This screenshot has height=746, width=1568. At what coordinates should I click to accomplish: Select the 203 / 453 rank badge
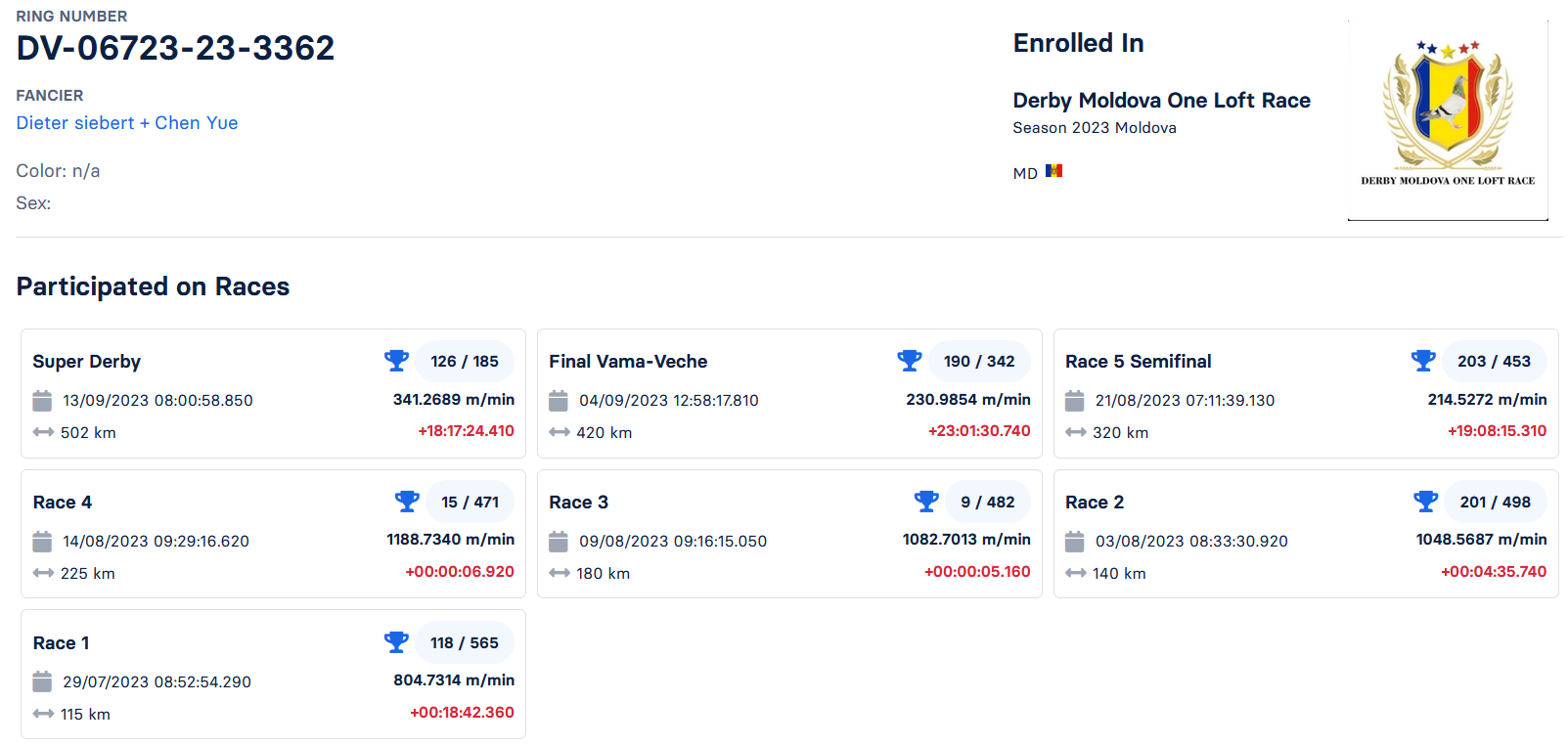pyautogui.click(x=1495, y=362)
